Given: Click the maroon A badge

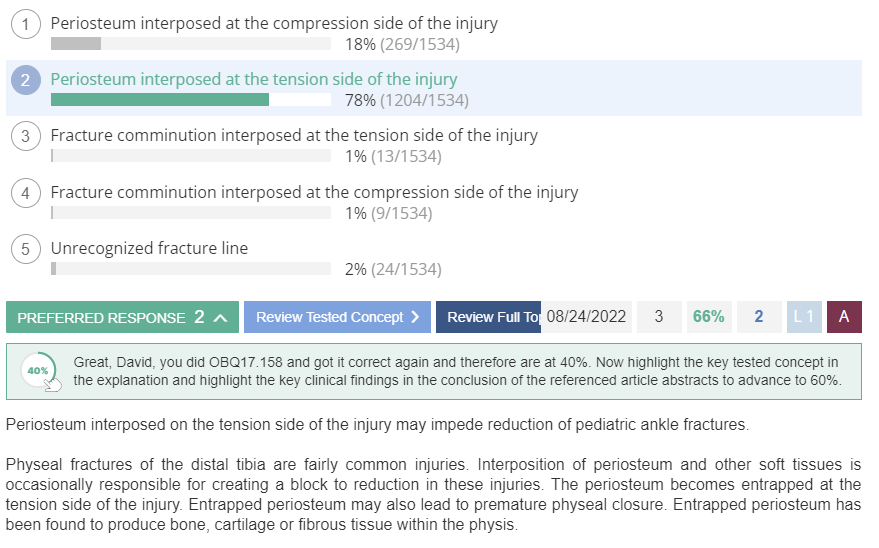Looking at the screenshot, I should click(x=844, y=317).
